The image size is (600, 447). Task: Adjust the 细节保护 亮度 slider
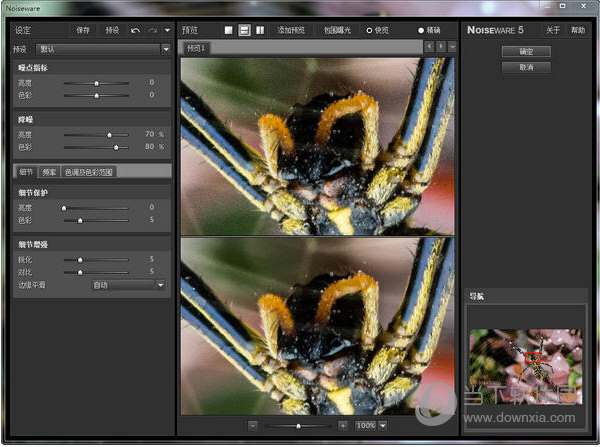(96, 208)
